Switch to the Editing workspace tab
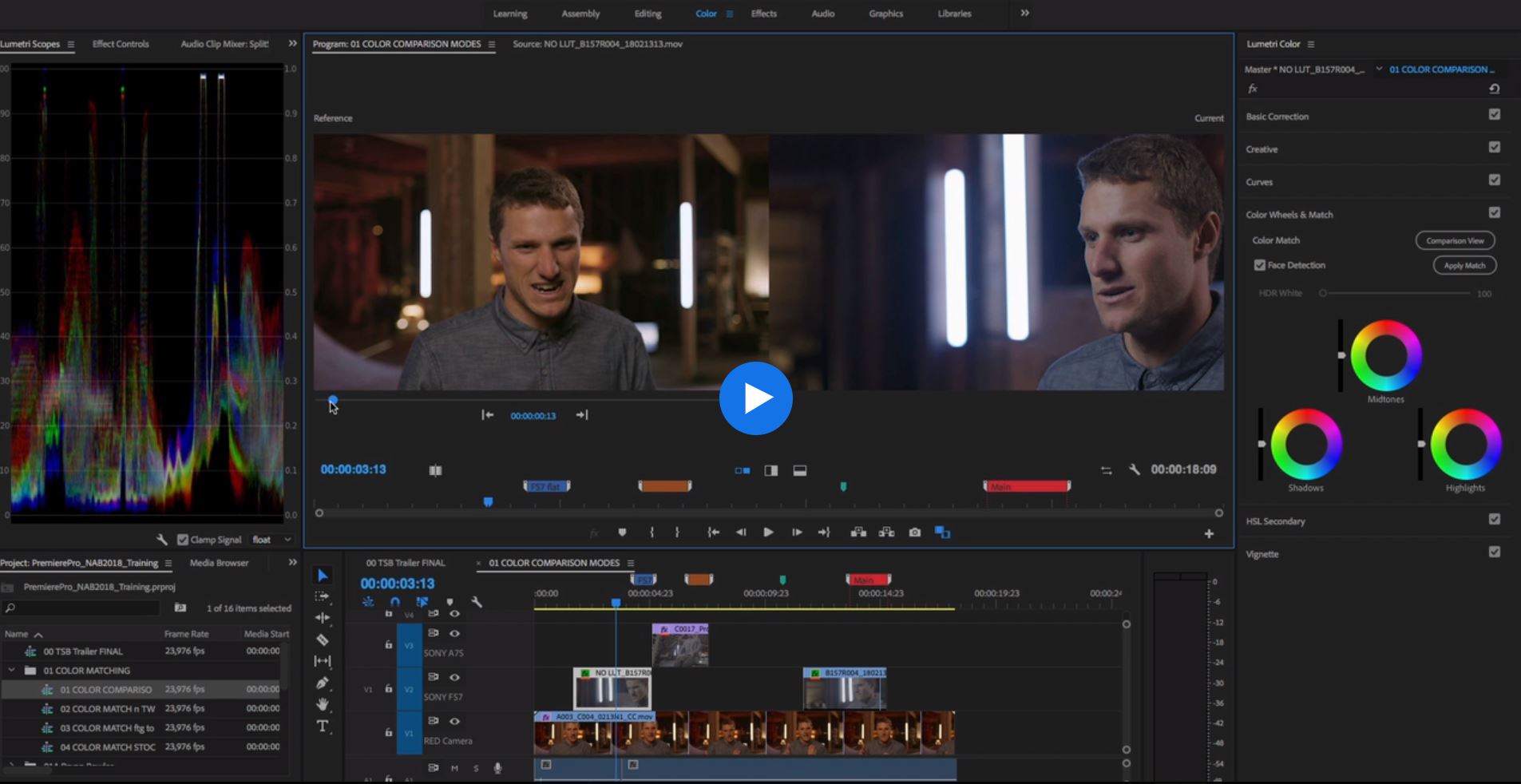This screenshot has width=1521, height=784. click(x=648, y=14)
